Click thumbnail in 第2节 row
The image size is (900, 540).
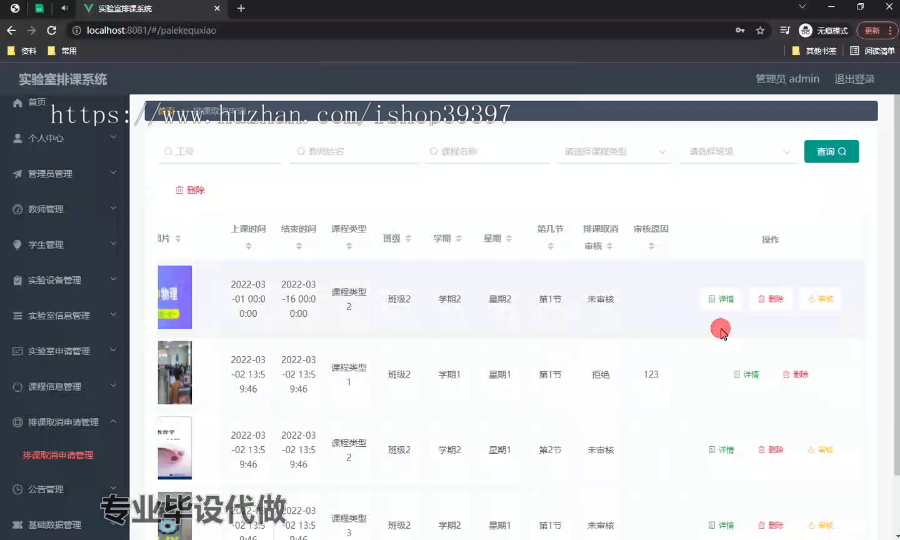pos(175,448)
